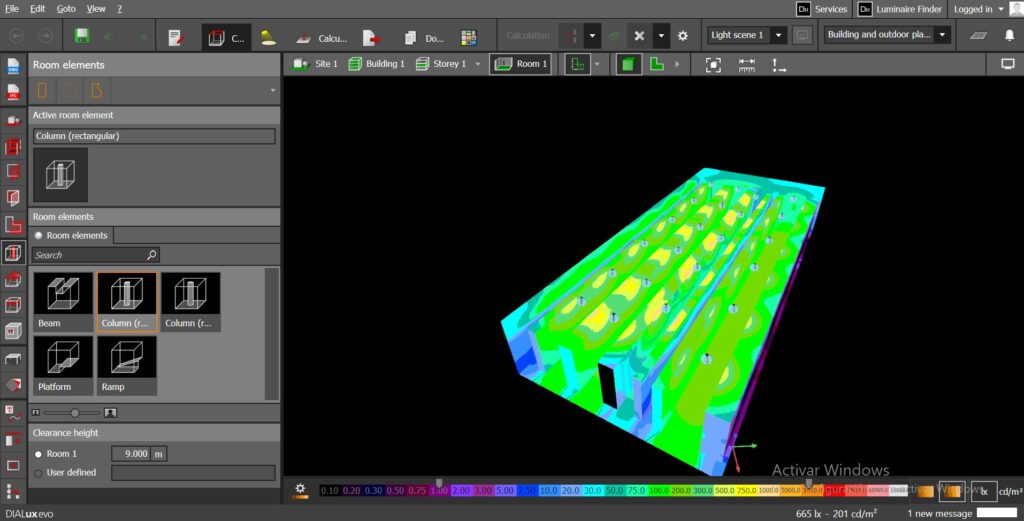Click the green Save project icon
Viewport: 1024px width, 521px height.
[82, 37]
